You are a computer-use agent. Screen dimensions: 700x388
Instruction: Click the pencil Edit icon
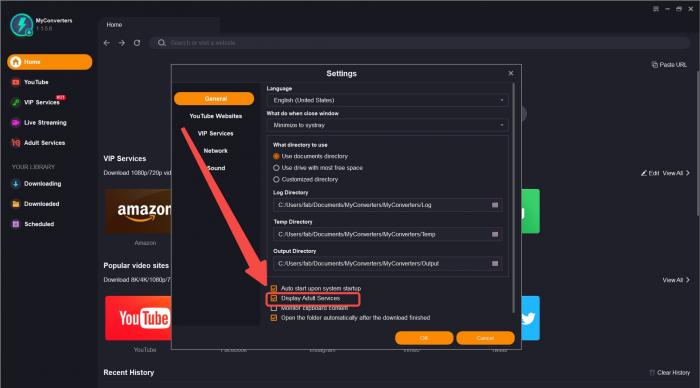tap(644, 173)
